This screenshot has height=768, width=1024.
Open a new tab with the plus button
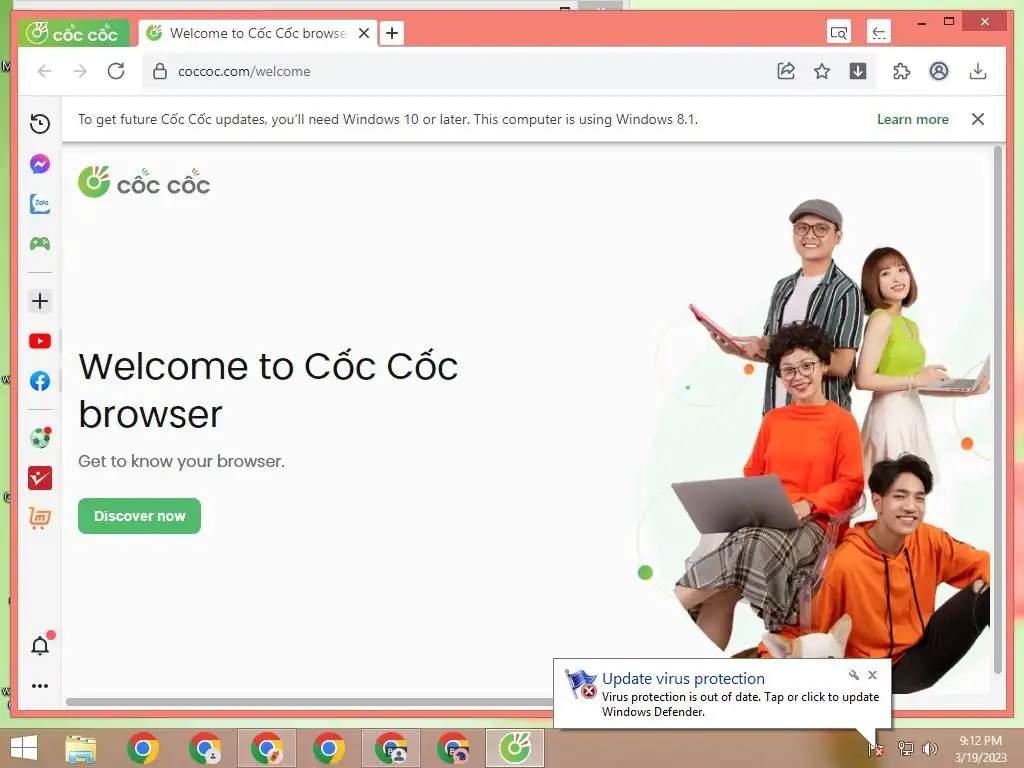[392, 33]
